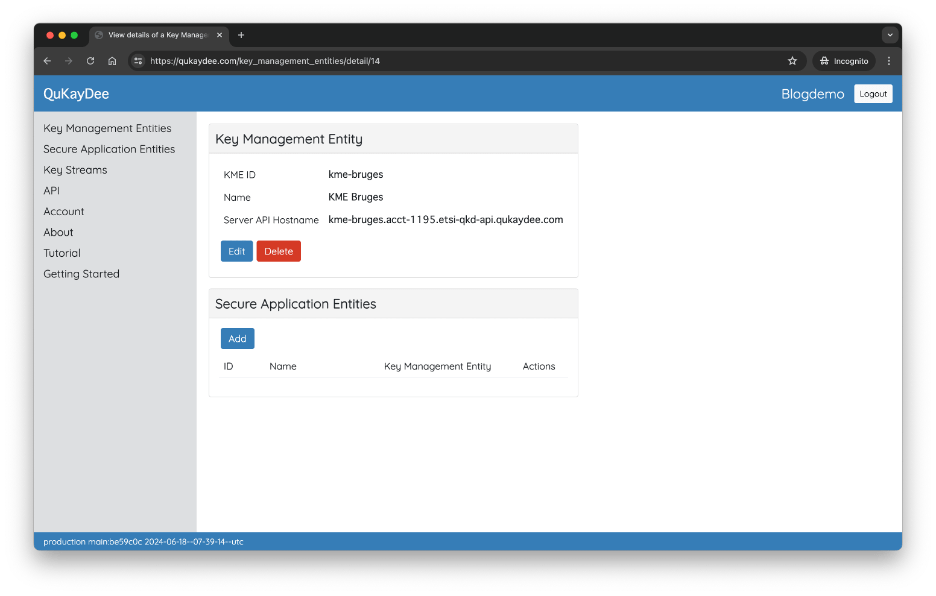
Task: Navigate to Secure Application Entities in the sidebar
Action: (109, 149)
